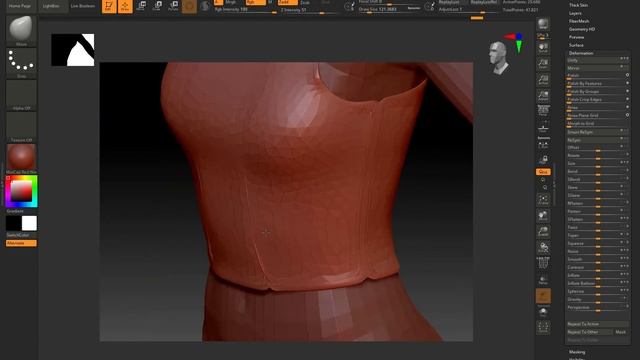Click the Rotate view icon in right shelf
This screenshot has height=360, width=640.
[543, 247]
